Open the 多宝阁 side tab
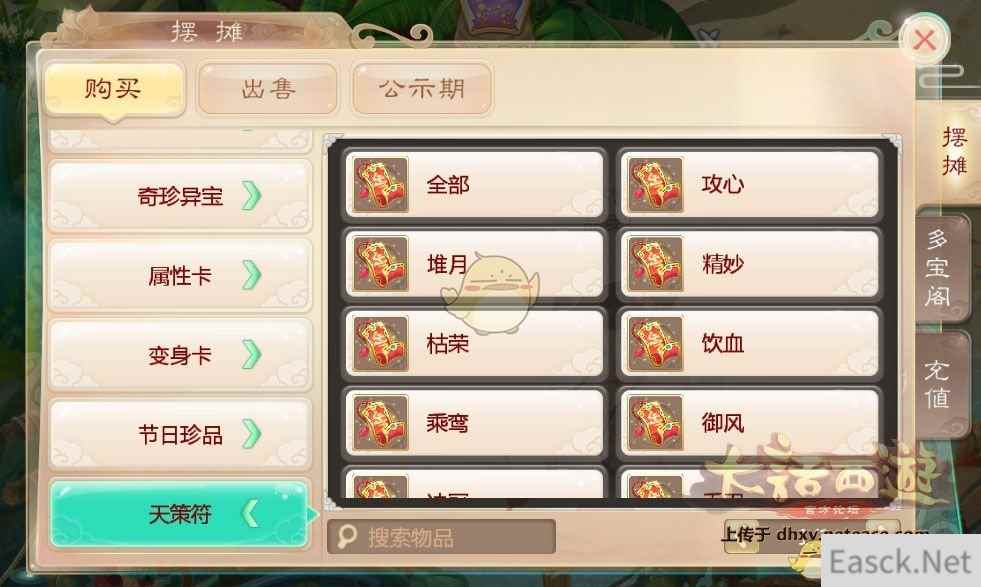Screen dimensions: 981x587 [938, 268]
